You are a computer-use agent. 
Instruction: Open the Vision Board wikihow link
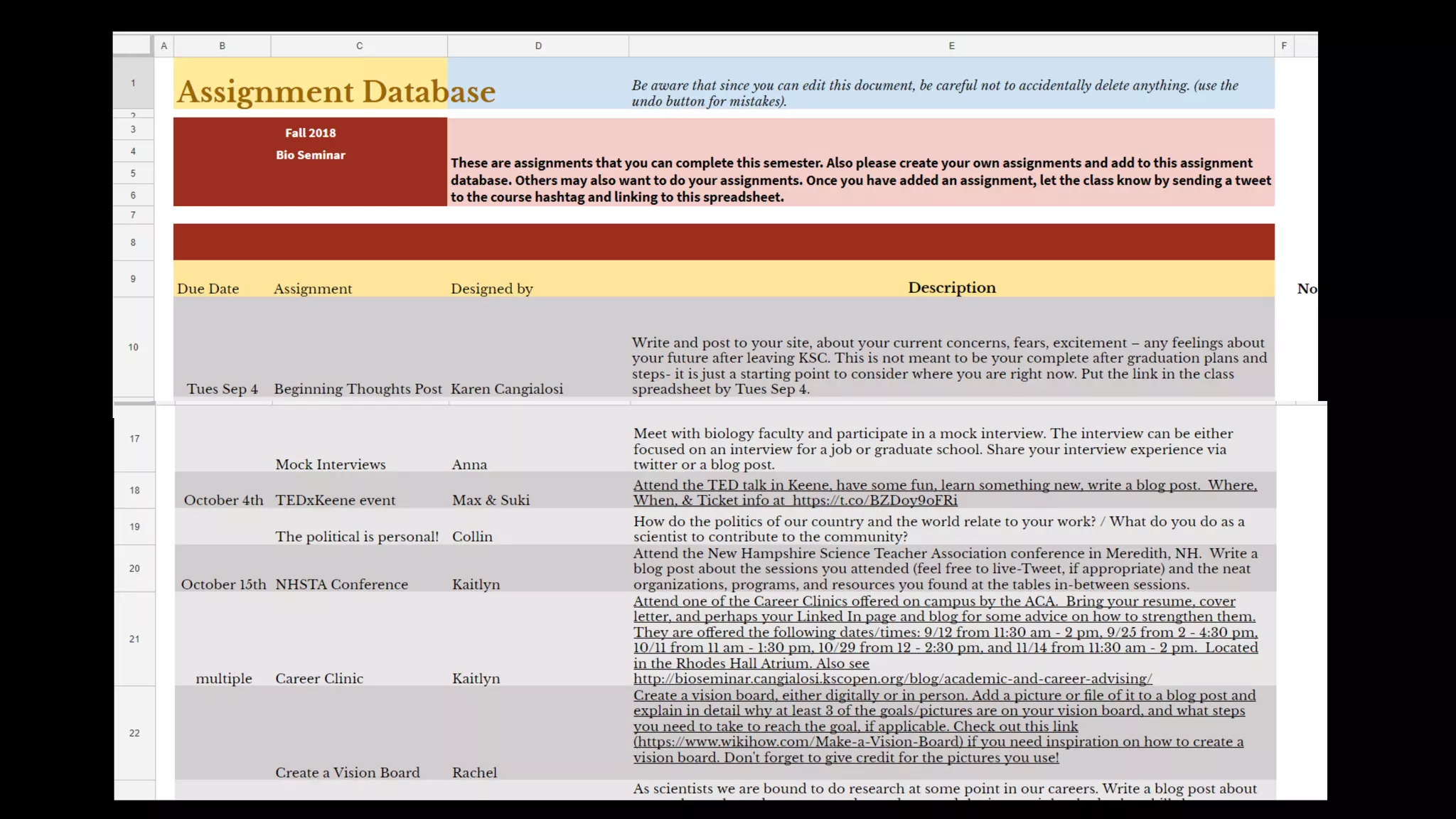(798, 742)
